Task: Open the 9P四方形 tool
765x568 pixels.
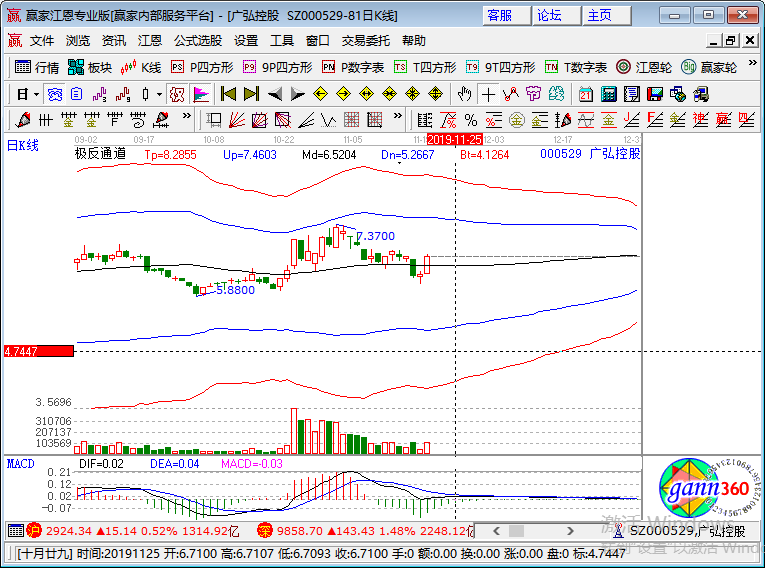Action: pos(278,67)
